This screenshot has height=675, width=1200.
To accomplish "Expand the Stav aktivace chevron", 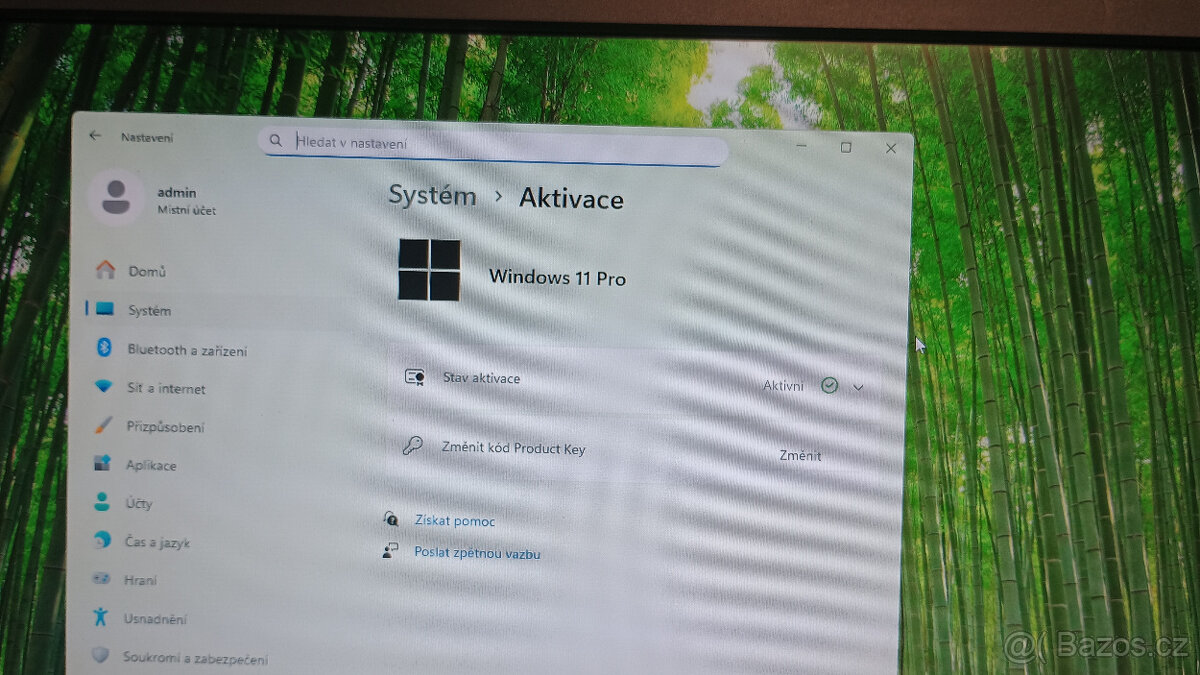I will coord(858,387).
